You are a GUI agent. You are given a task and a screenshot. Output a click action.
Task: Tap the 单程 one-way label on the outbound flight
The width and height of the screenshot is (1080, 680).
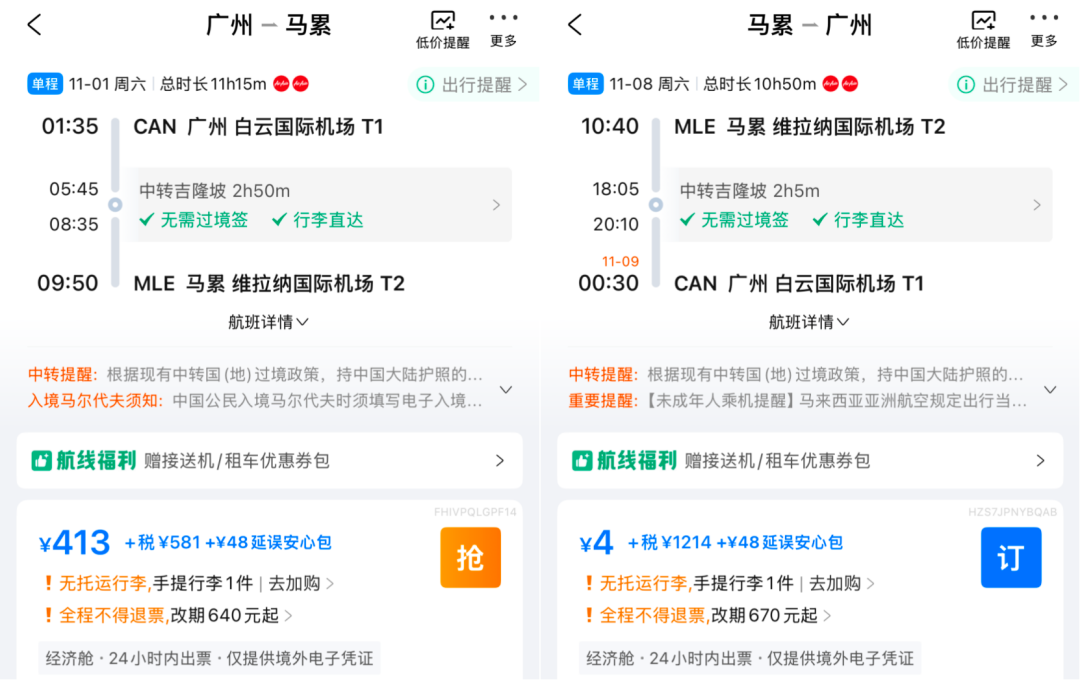[43, 84]
